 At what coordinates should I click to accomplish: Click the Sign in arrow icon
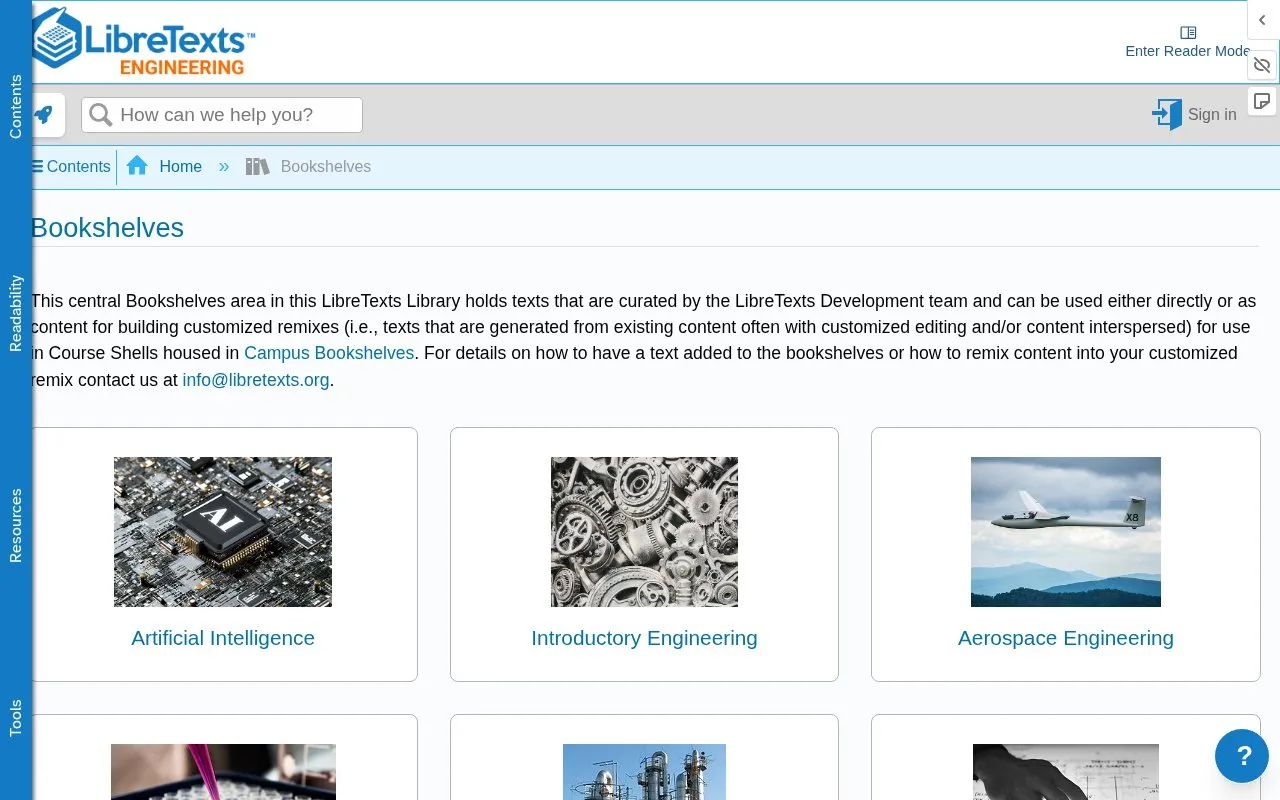click(1167, 114)
